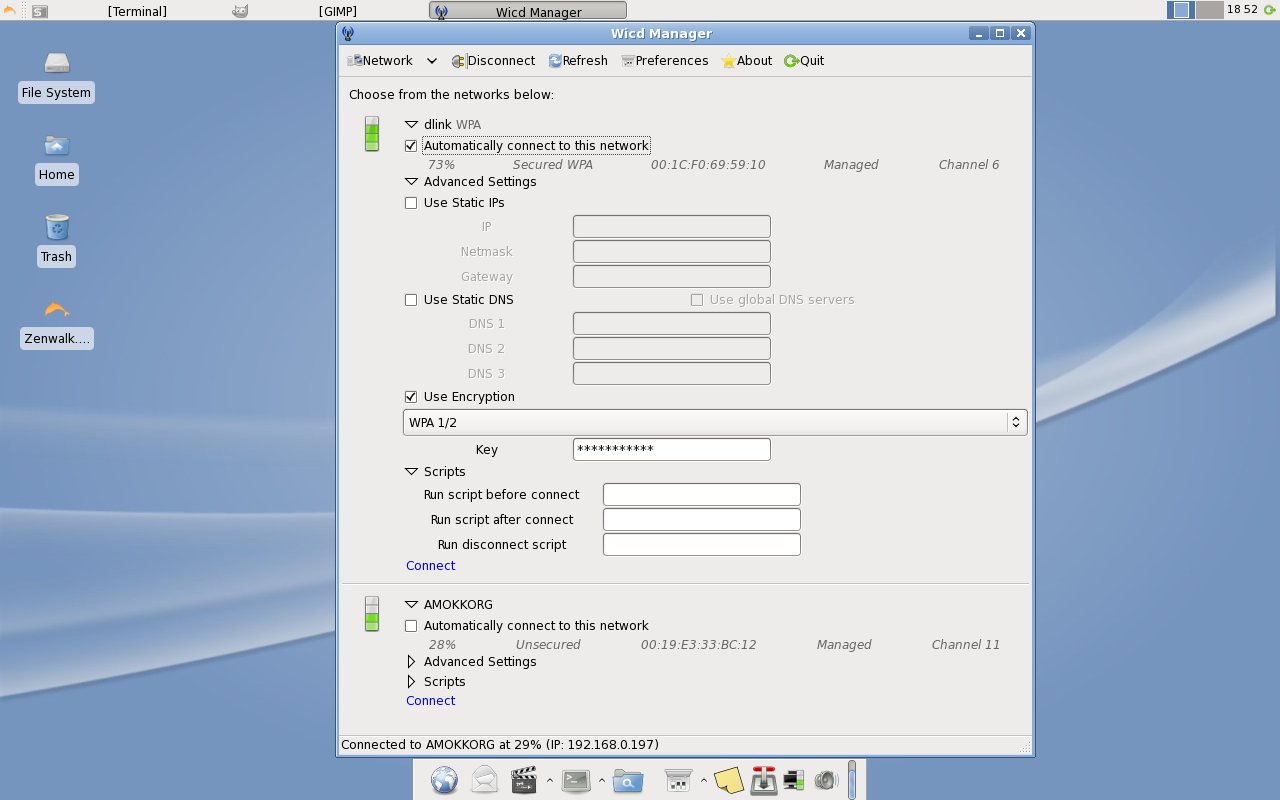The height and width of the screenshot is (800, 1280).
Task: Open the terminal icon in dock
Action: (576, 780)
